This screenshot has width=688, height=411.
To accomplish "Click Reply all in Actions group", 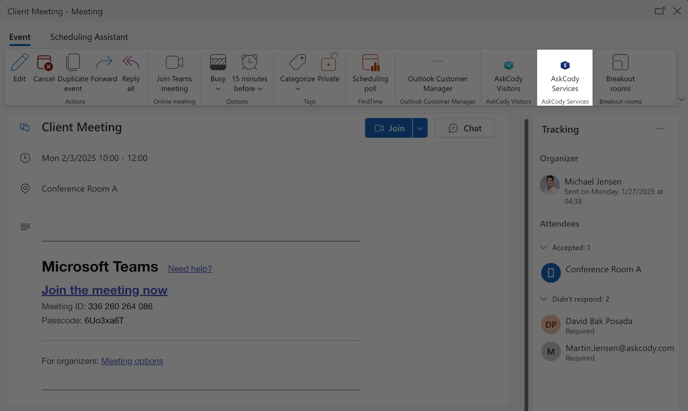I will tap(131, 72).
